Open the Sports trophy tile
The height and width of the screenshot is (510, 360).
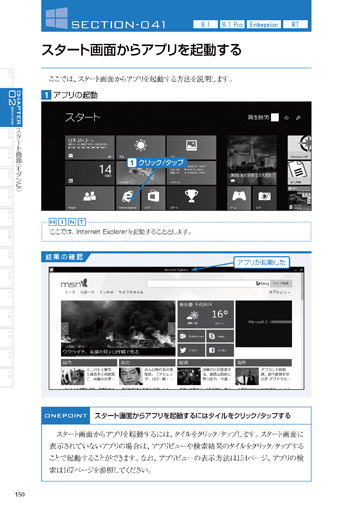(x=191, y=198)
